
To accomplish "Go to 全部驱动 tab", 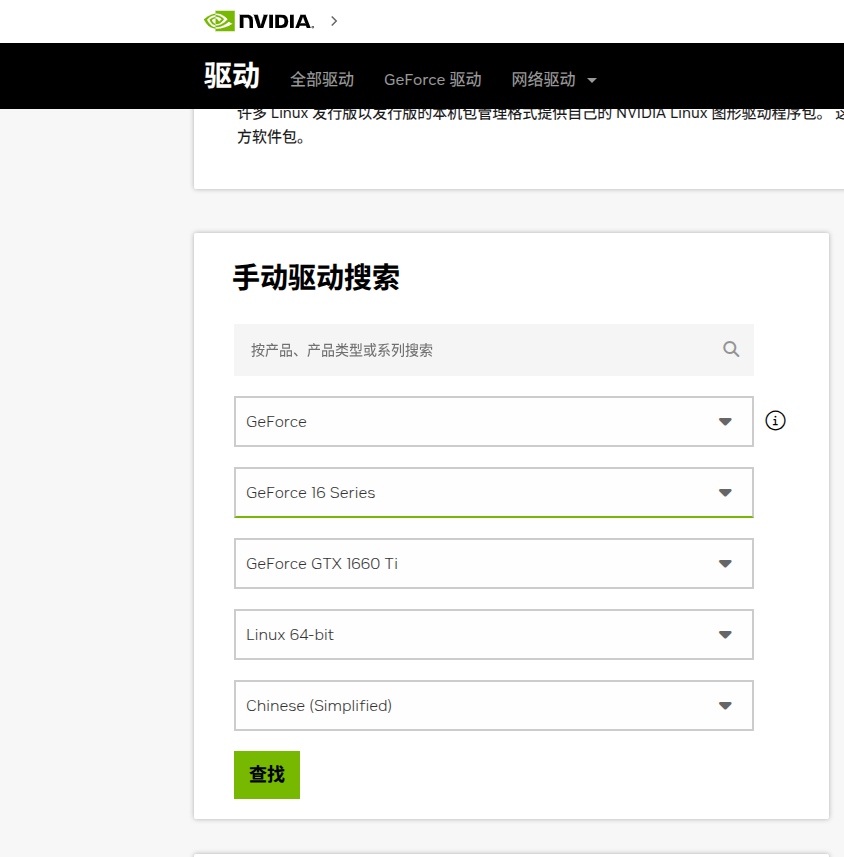I will [322, 80].
